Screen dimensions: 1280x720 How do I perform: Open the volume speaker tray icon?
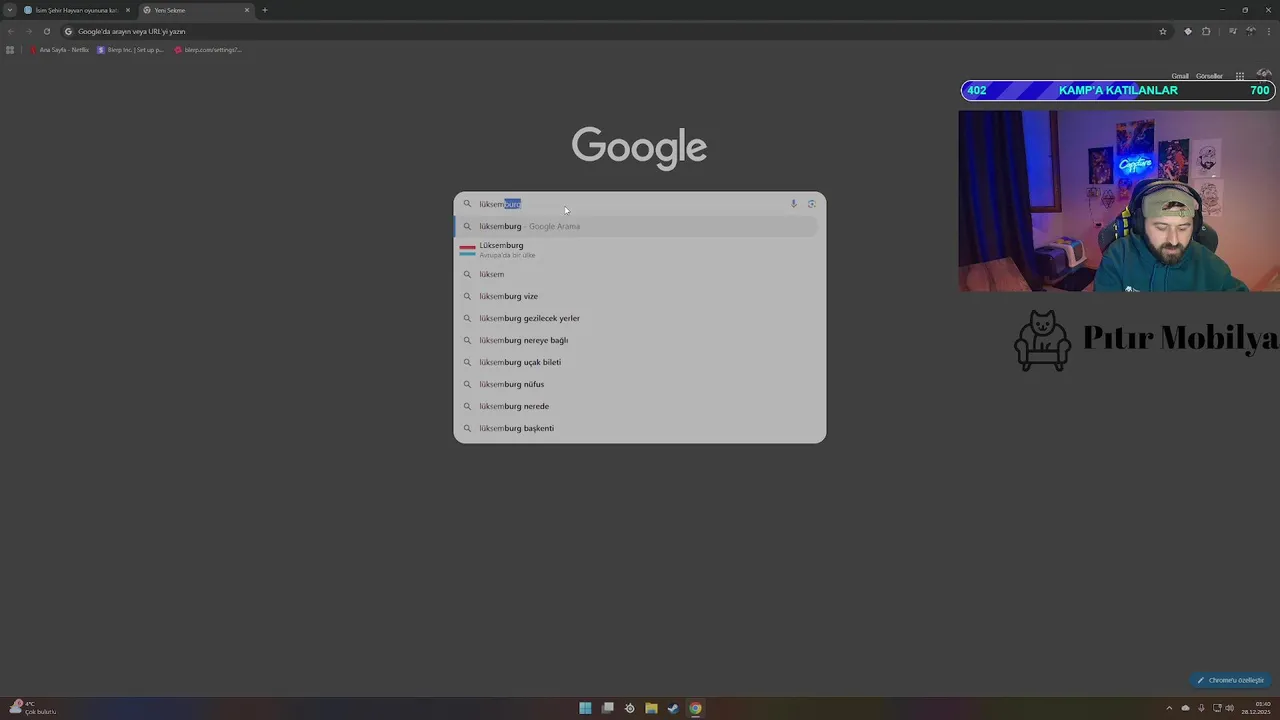[1229, 708]
